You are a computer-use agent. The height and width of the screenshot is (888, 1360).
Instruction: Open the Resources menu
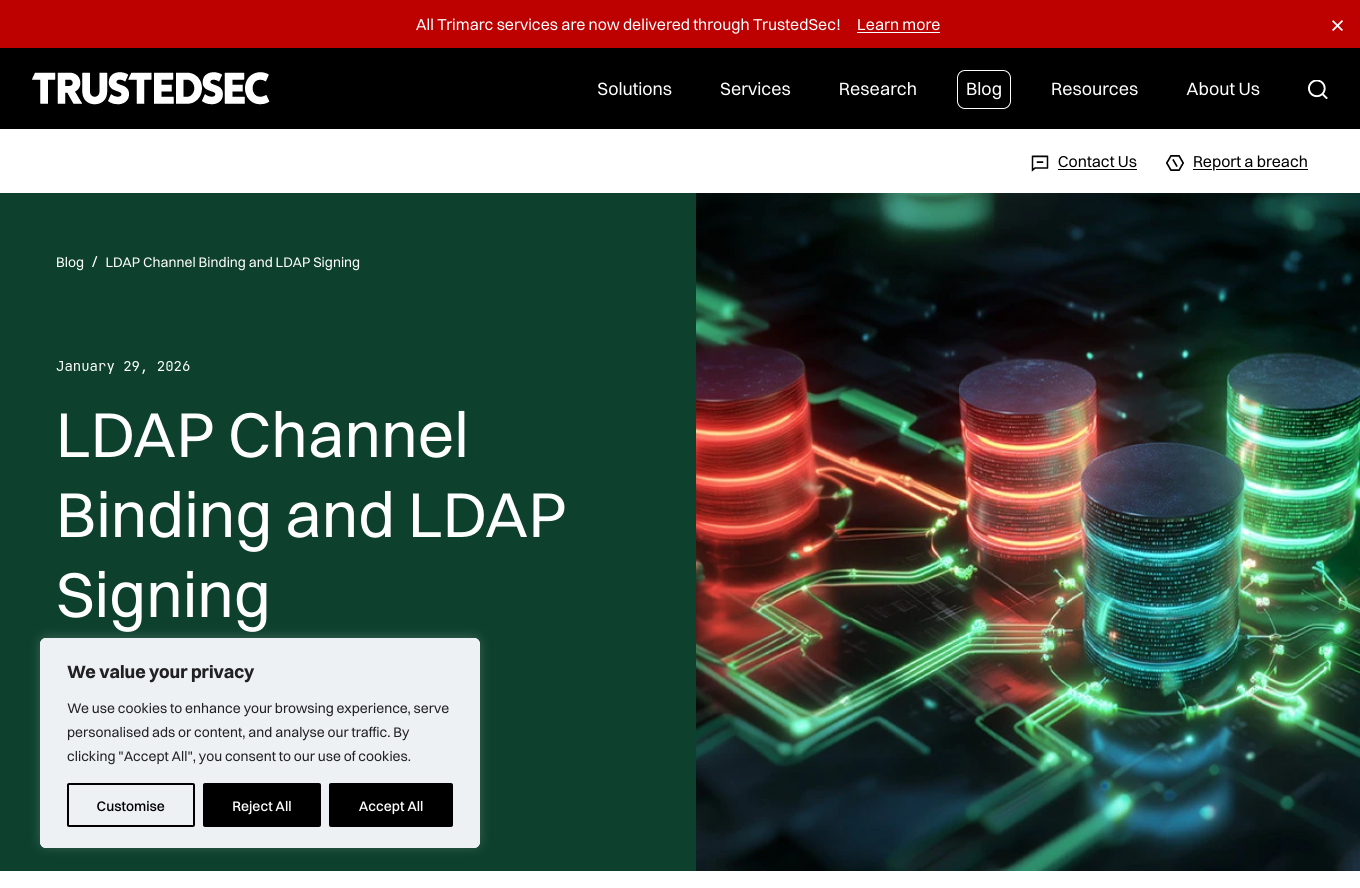click(1094, 89)
